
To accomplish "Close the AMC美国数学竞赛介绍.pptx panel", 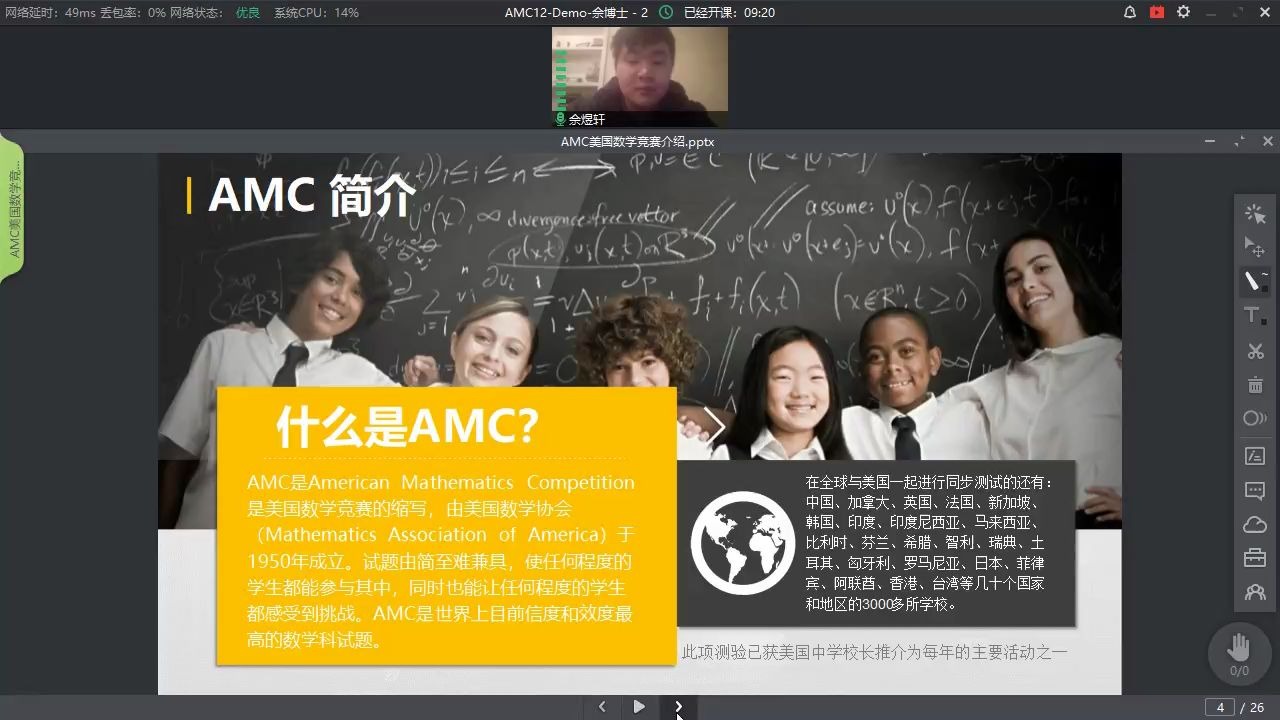I will pos(1268,142).
